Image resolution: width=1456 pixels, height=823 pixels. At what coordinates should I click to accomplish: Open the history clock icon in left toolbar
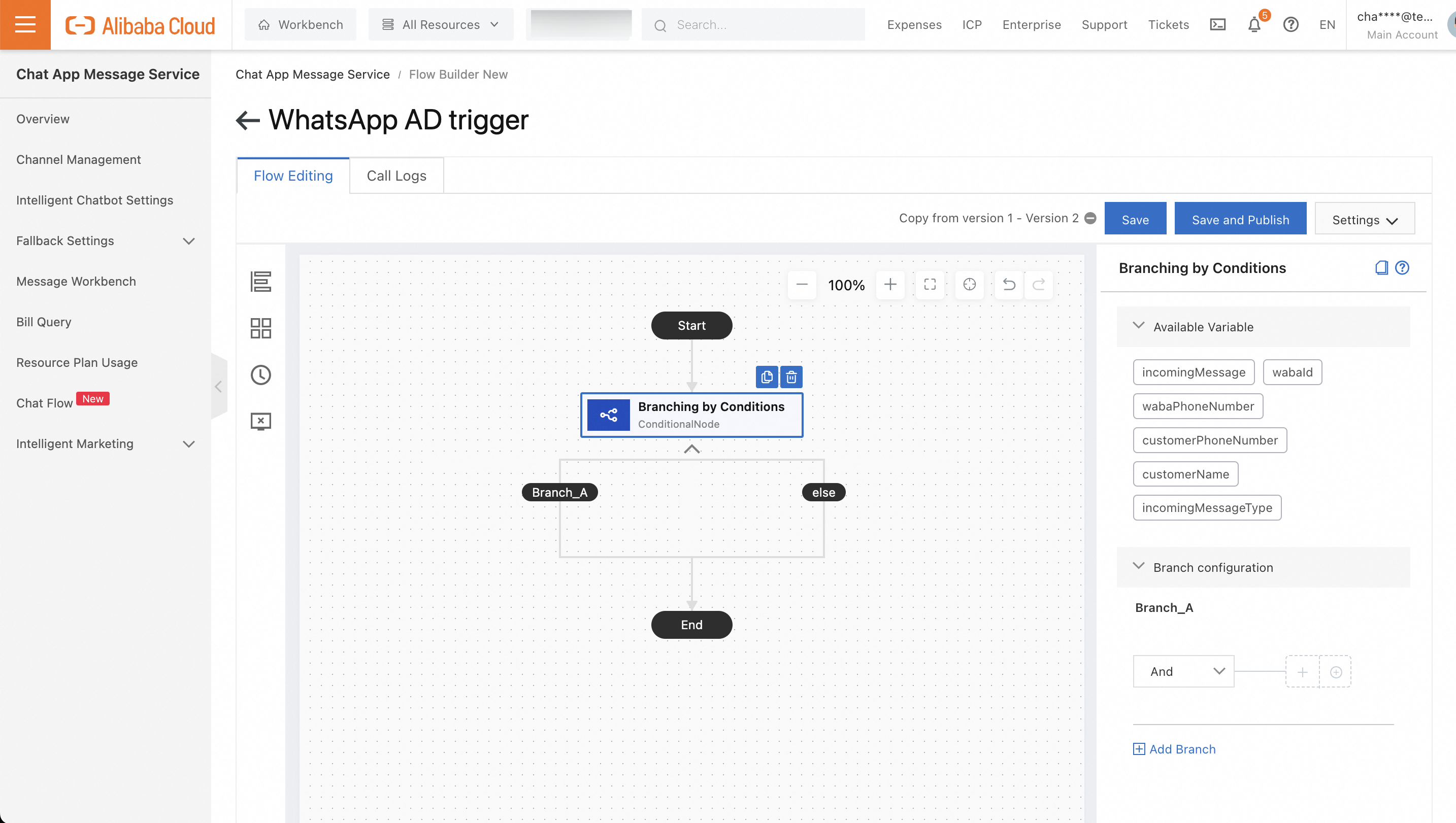[260, 375]
